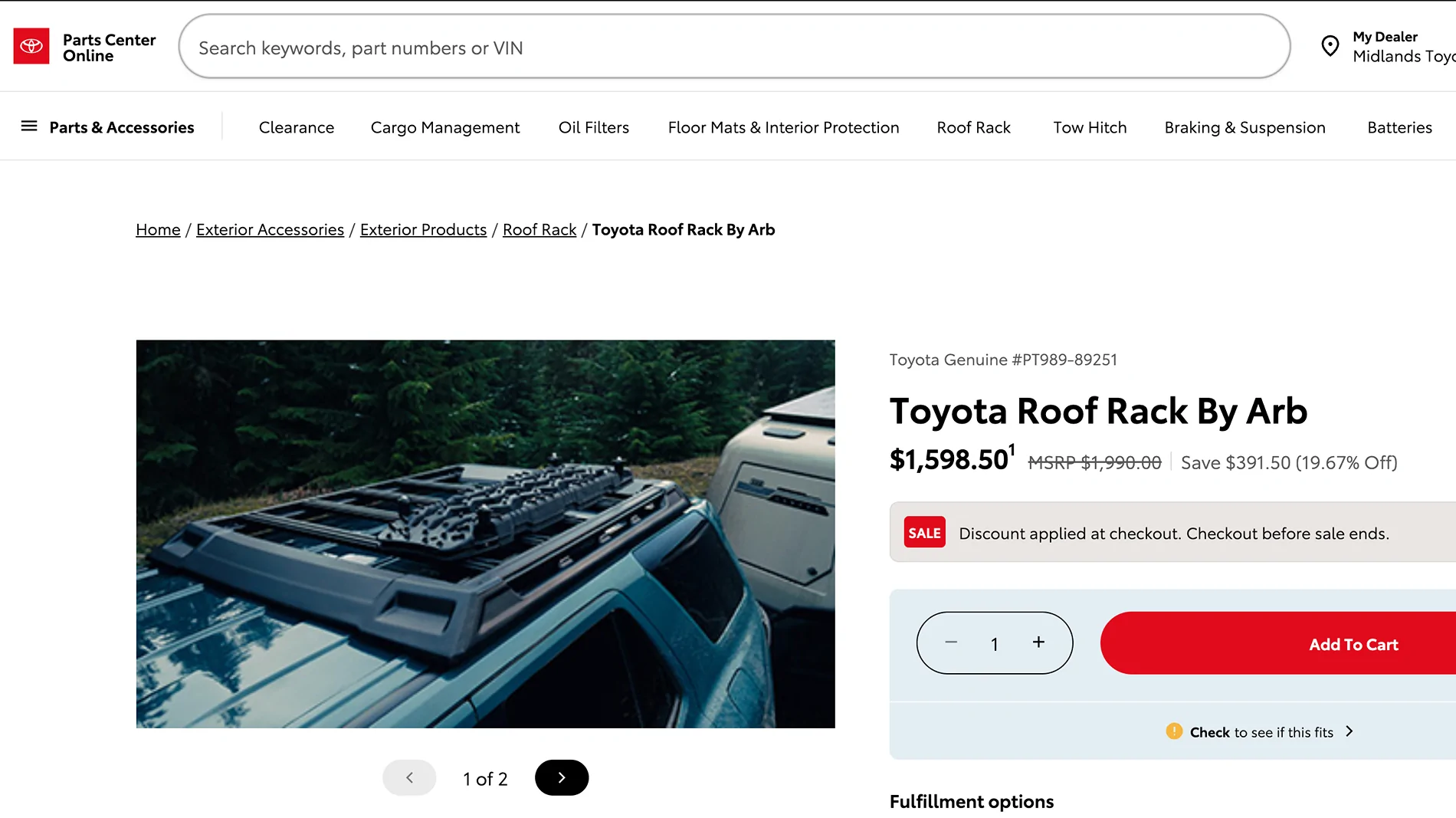Go to the next product image arrow

click(x=562, y=777)
